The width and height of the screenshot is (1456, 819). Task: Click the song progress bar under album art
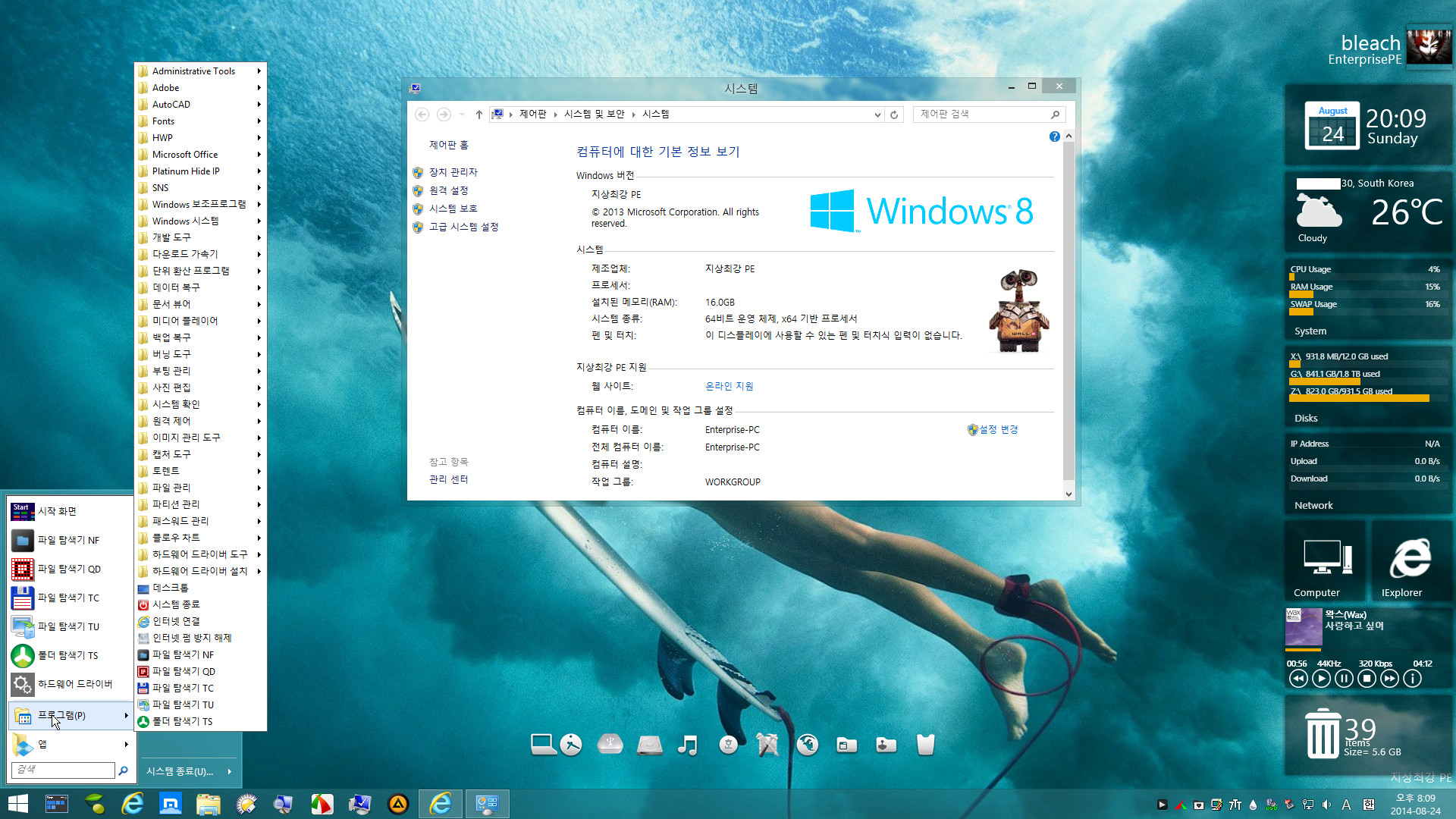(x=1304, y=650)
